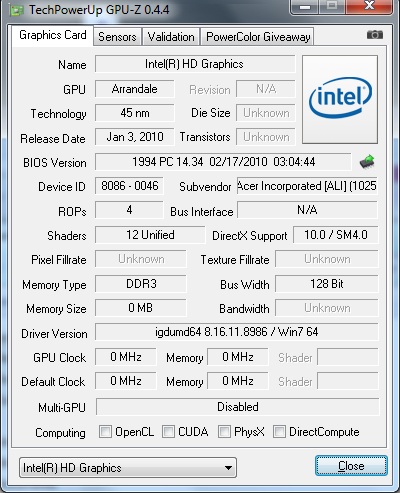Image resolution: width=400 pixels, height=493 pixels.
Task: Click the Driver Version igdumd64 field
Action: pyautogui.click(x=237, y=332)
